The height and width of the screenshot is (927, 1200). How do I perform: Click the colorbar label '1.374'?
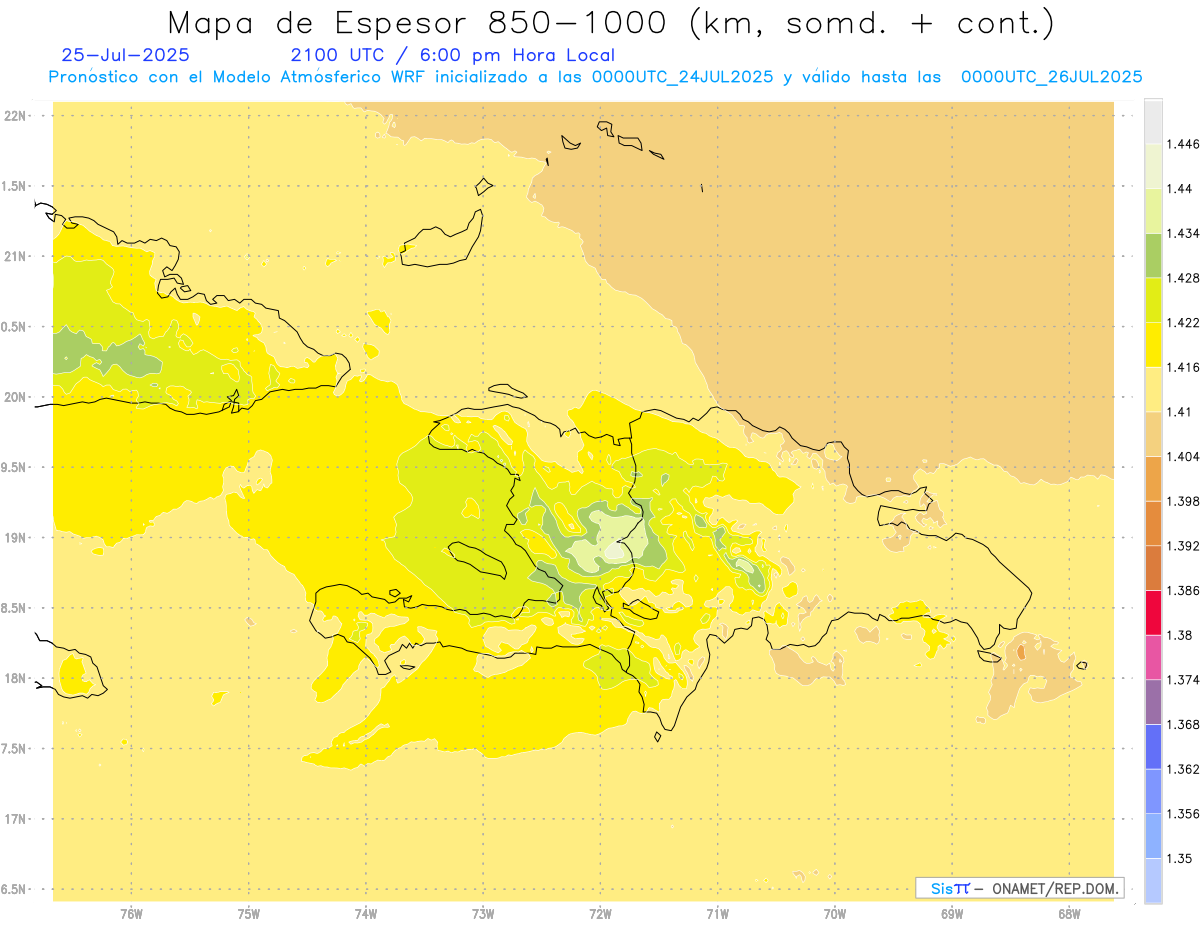pyautogui.click(x=1182, y=680)
